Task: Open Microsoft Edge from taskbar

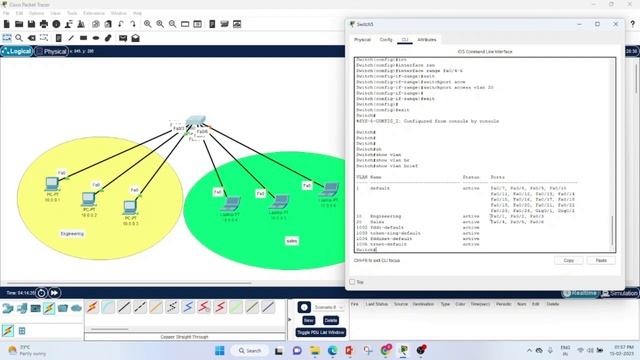Action: point(332,351)
